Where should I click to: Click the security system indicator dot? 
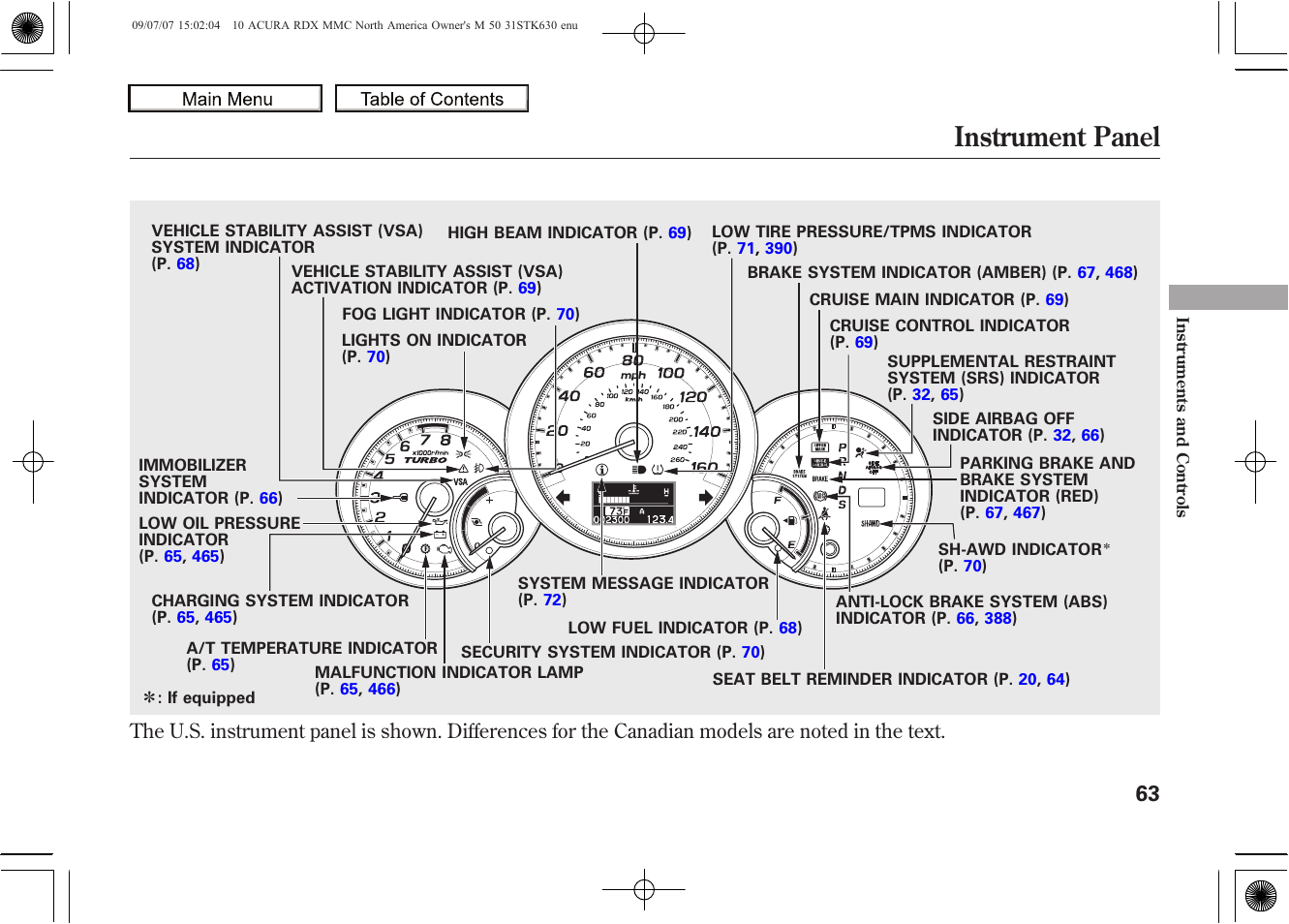click(489, 551)
